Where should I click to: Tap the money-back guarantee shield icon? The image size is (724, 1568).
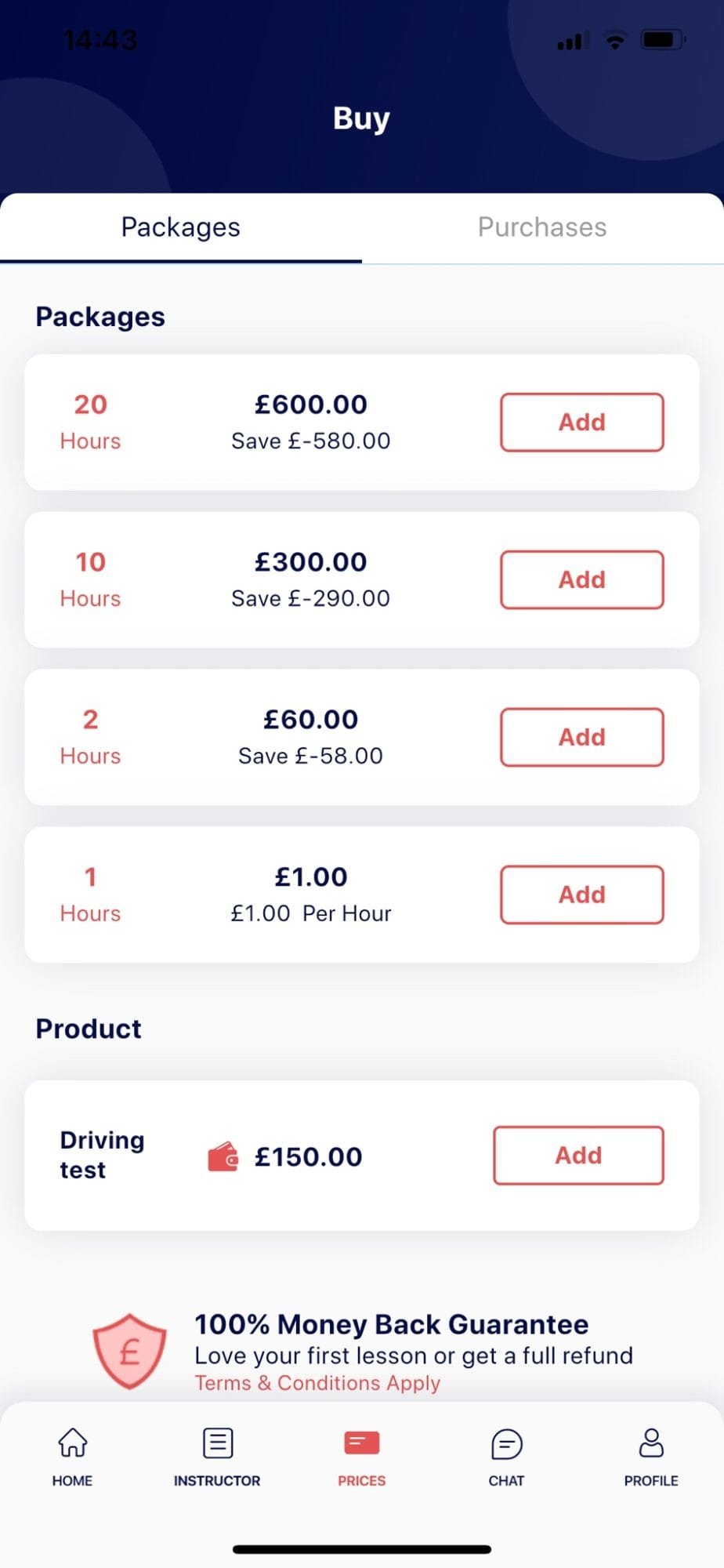click(129, 1351)
